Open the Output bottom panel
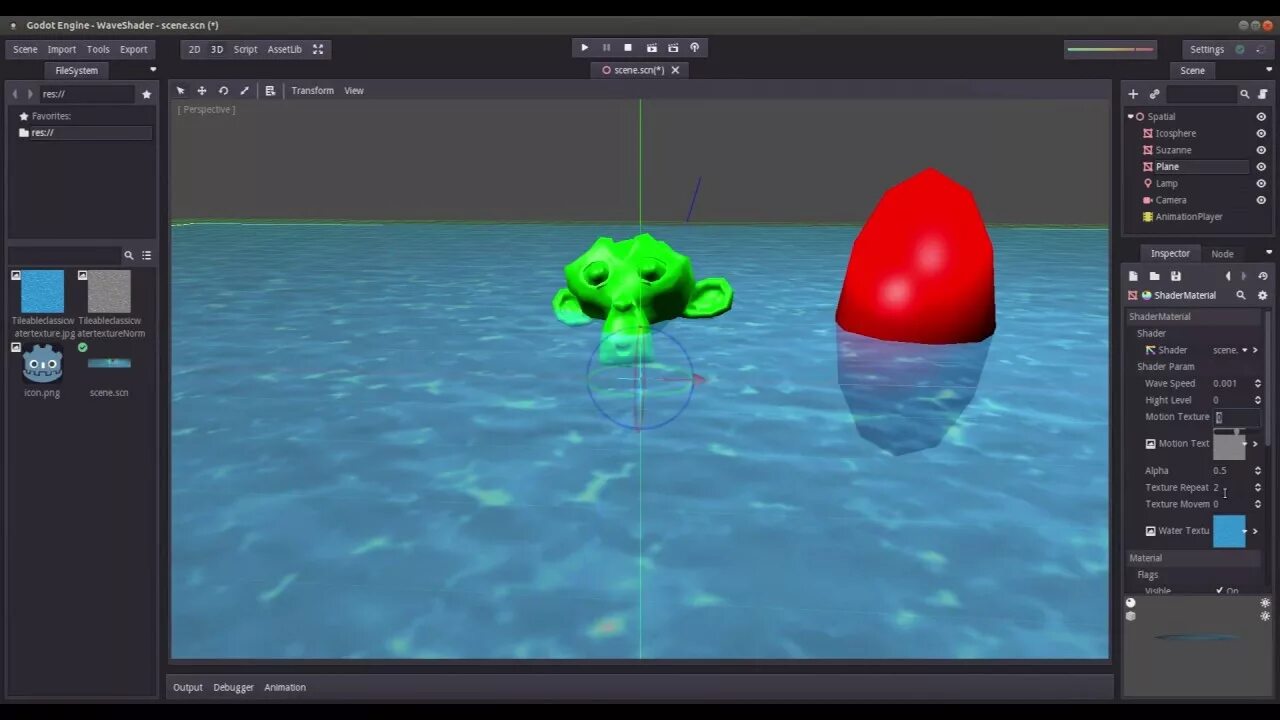 pyautogui.click(x=188, y=687)
